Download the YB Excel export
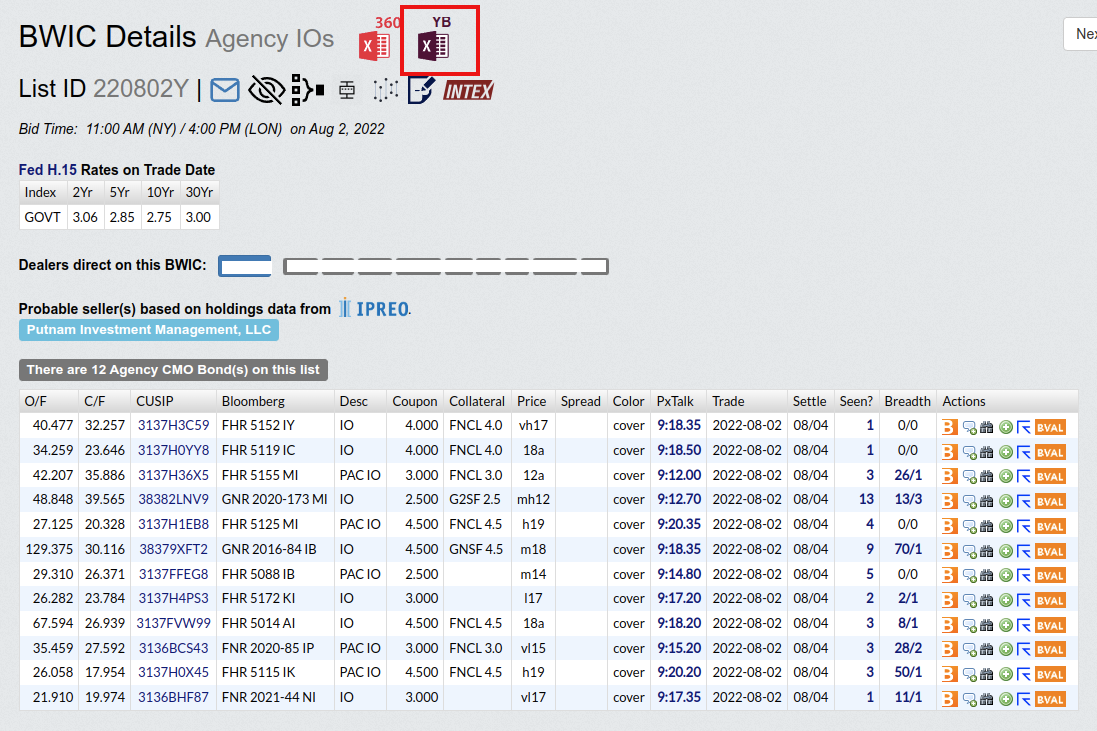Screen dimensions: 1097x731 pos(435,45)
